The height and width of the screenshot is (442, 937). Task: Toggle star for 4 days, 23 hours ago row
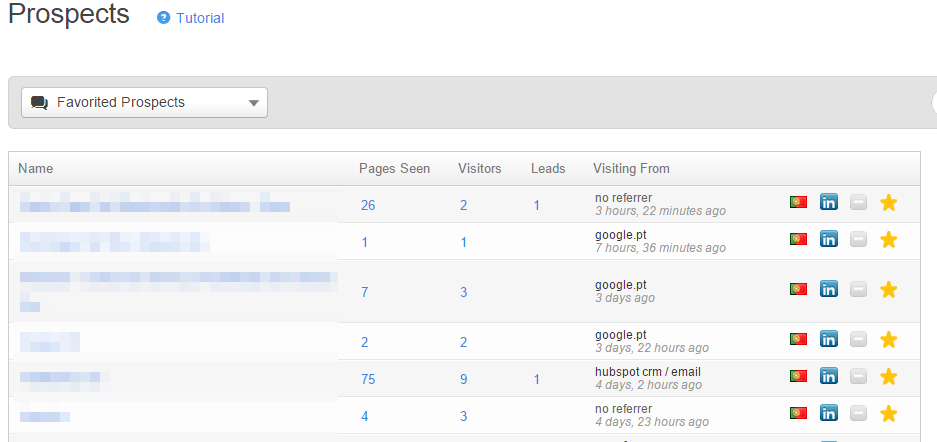click(x=888, y=413)
